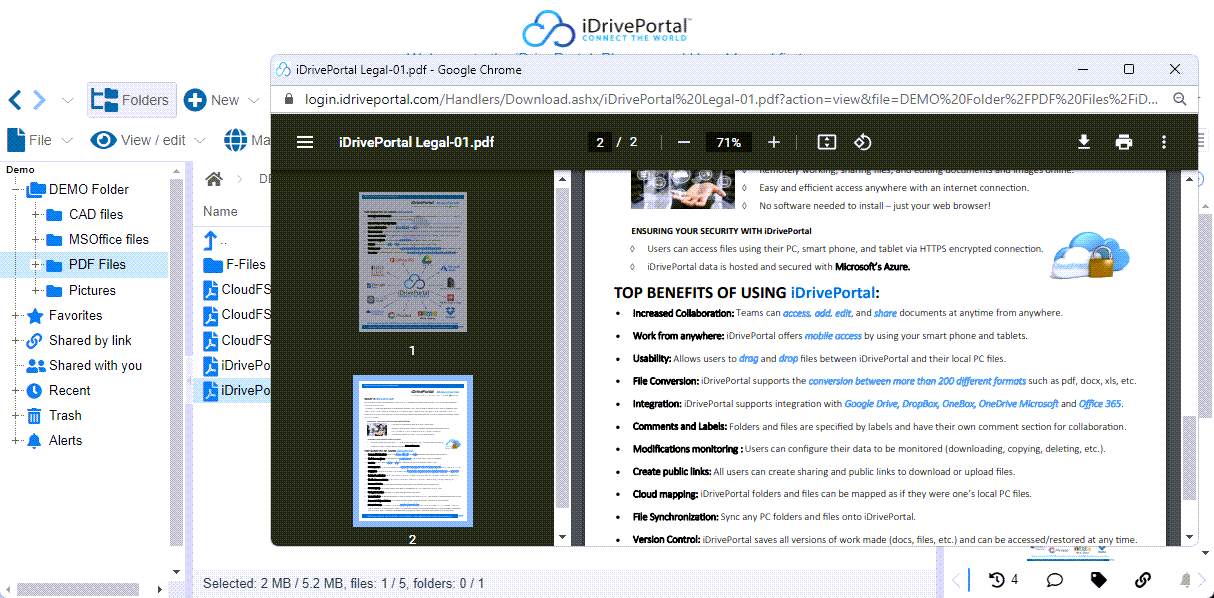1214x598 pixels.
Task: Click the fit to page icon
Action: point(826,142)
